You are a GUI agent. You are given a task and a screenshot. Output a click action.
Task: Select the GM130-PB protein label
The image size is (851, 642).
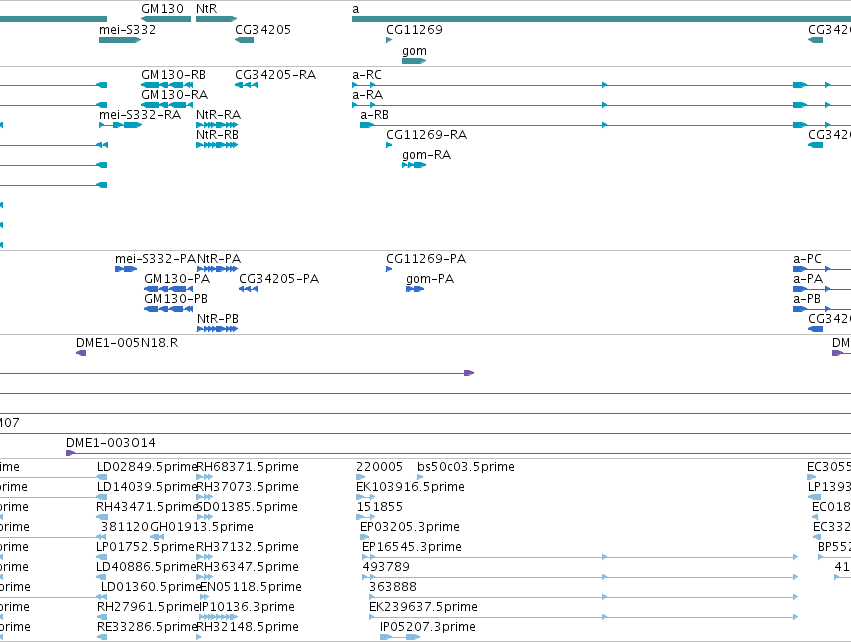click(x=176, y=298)
